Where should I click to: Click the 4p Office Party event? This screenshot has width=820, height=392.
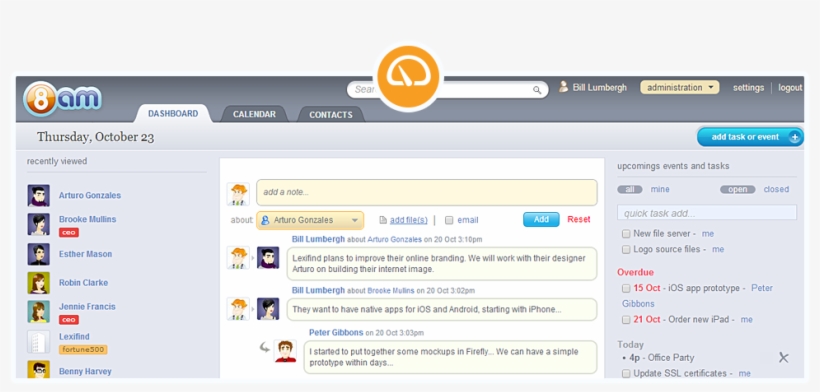[x=662, y=358]
